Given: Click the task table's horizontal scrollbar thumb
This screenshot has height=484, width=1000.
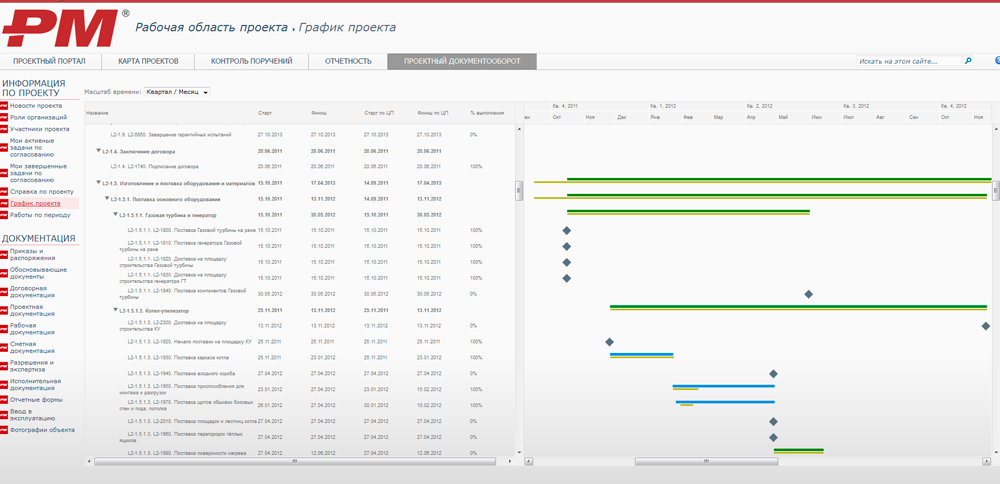Looking at the screenshot, I should click(x=295, y=461).
